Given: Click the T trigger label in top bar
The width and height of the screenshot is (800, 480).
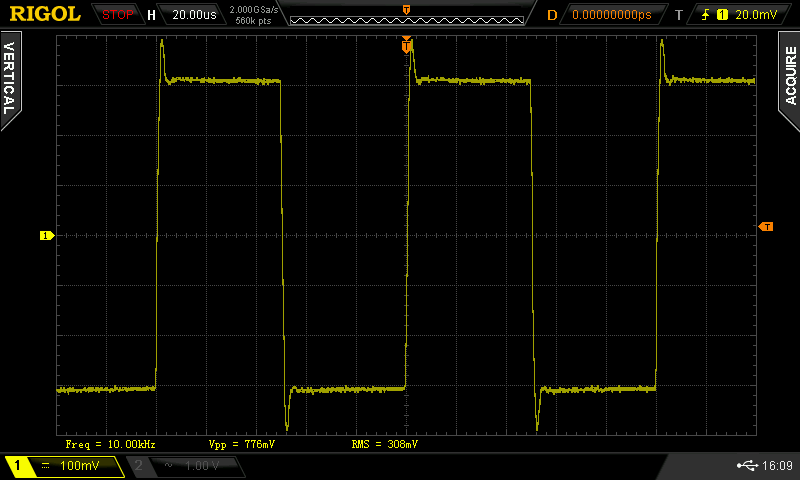Looking at the screenshot, I should tap(679, 15).
